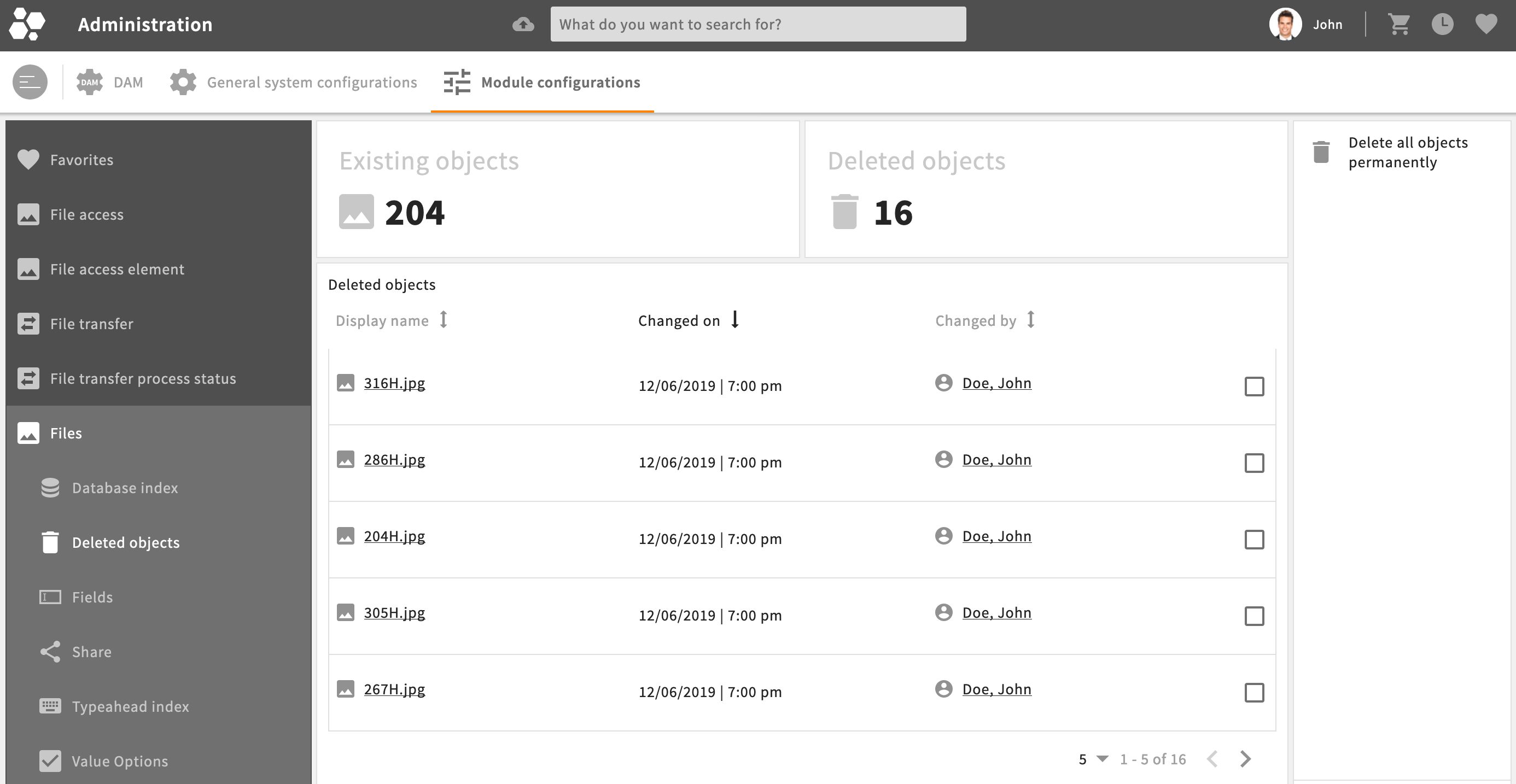Click John's profile avatar
The width and height of the screenshot is (1516, 784).
click(1285, 24)
